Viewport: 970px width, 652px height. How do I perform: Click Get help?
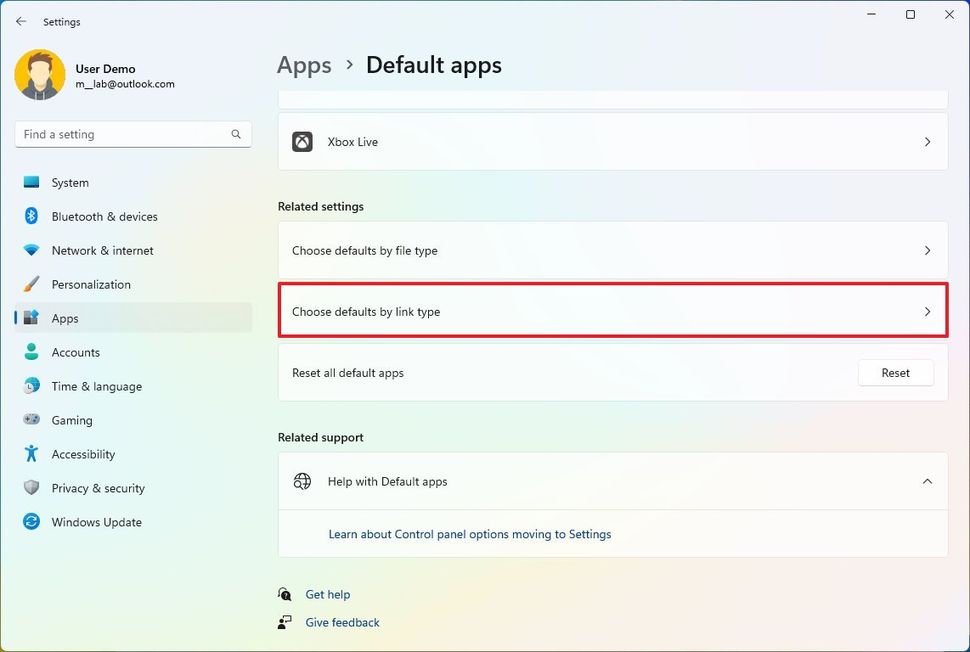coord(328,594)
